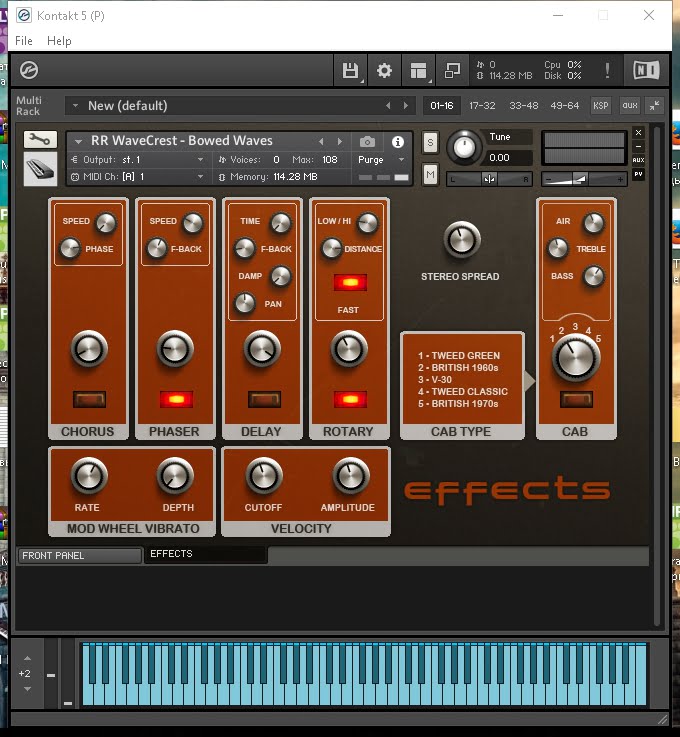680x737 pixels.
Task: Solo the instrument with S button
Action: pyautogui.click(x=430, y=142)
